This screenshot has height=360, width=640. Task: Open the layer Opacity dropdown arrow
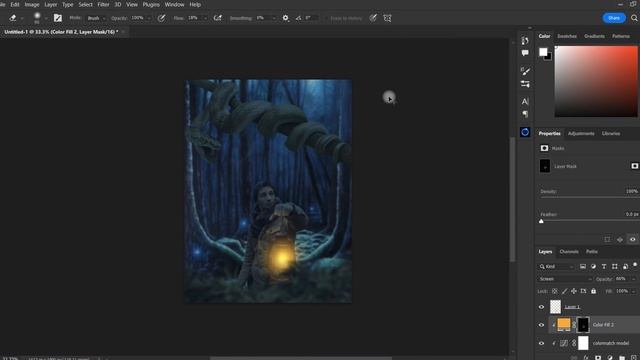pos(633,279)
